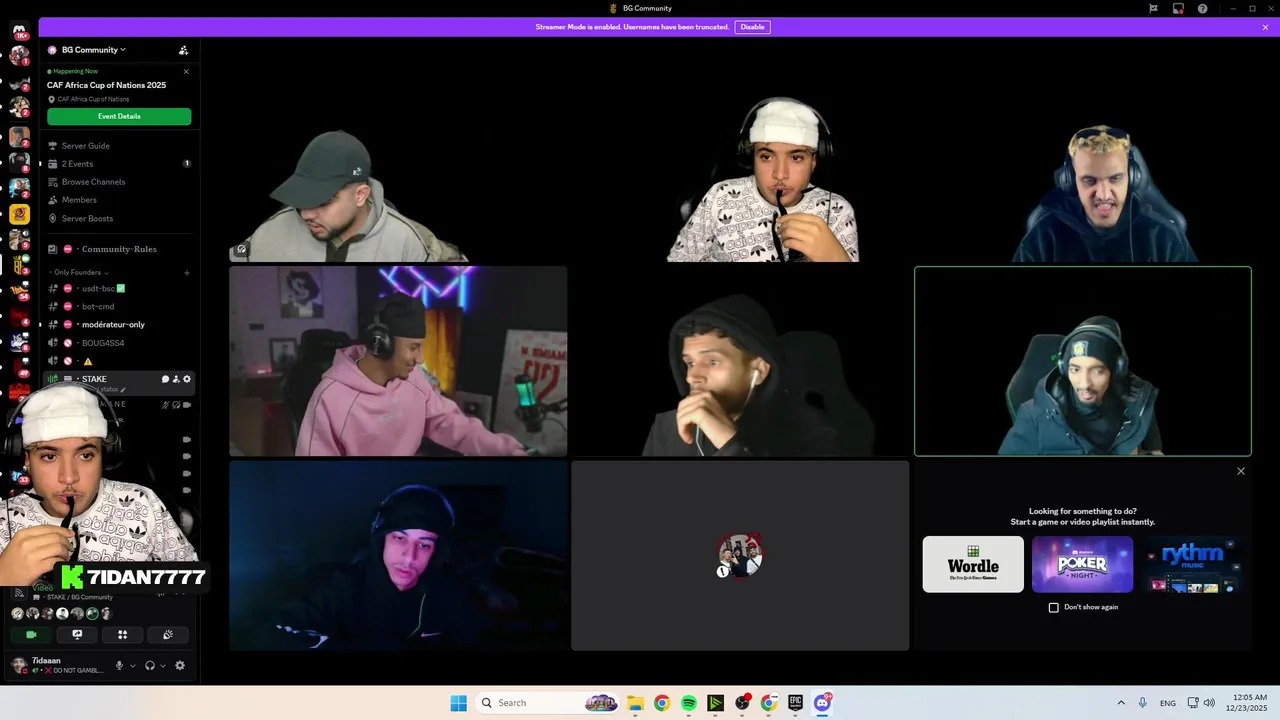Open Discord direct messages home icon

pos(19,30)
